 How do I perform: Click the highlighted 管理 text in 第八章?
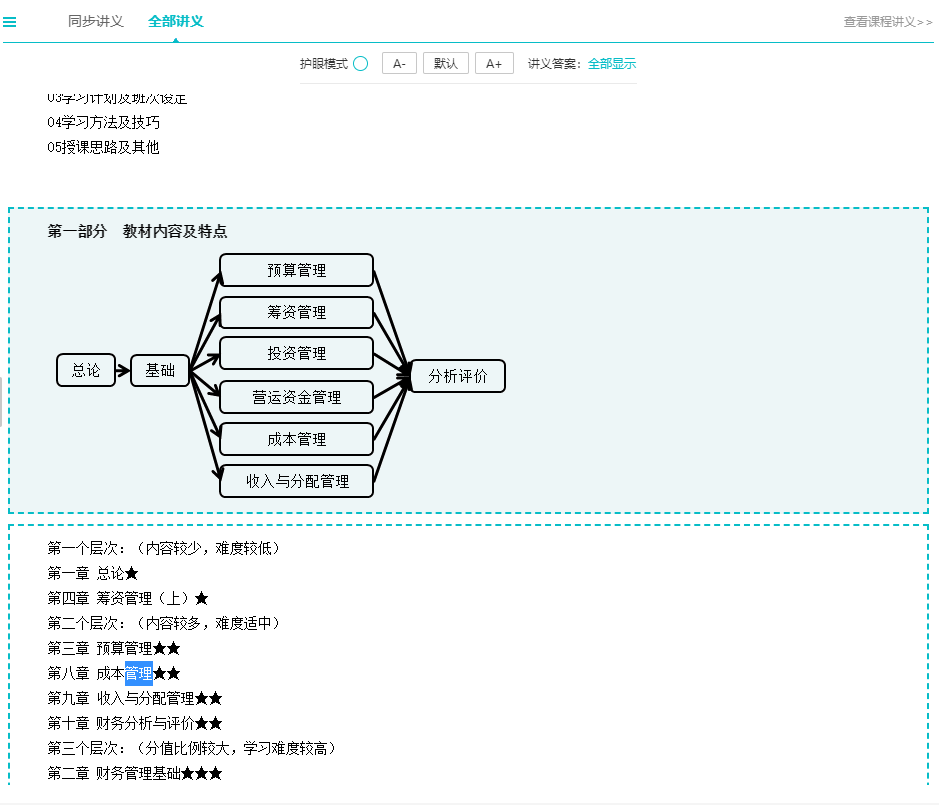(141, 673)
